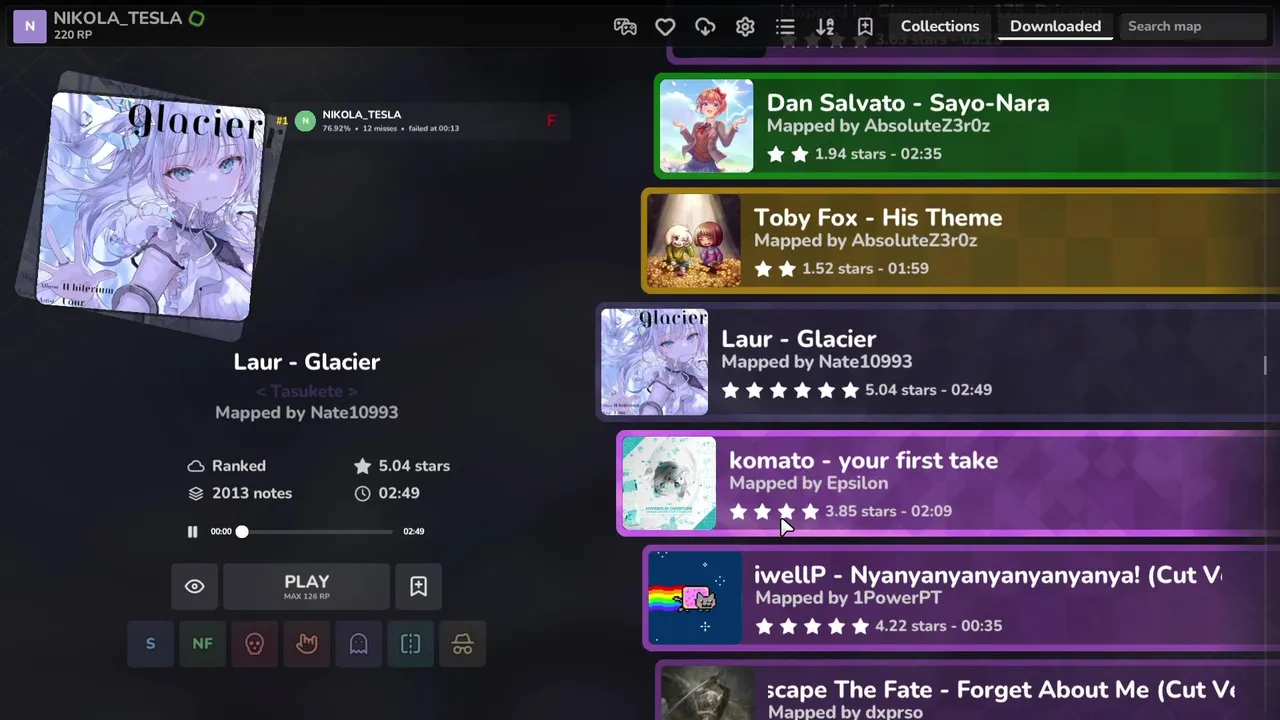The height and width of the screenshot is (720, 1280).
Task: Click the 2013 notes text
Action: 252,493
